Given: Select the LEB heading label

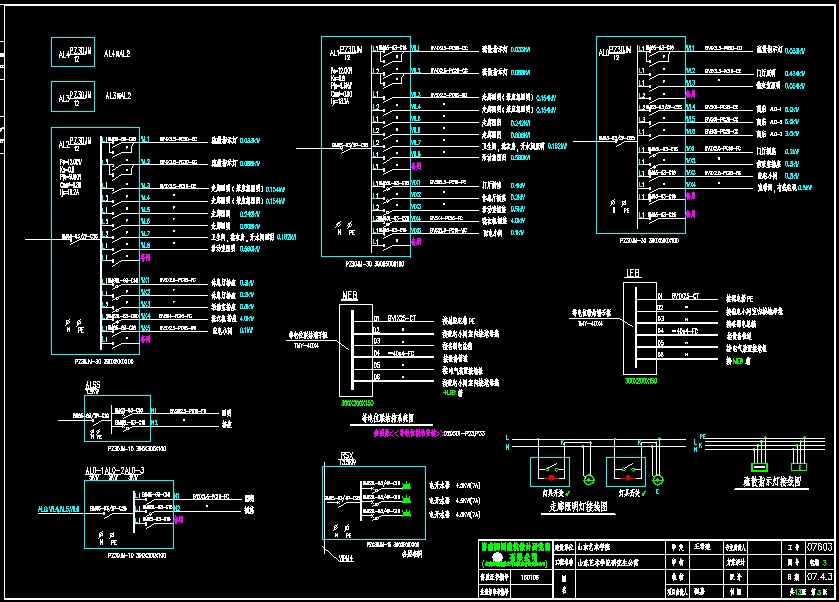Looking at the screenshot, I should pos(632,272).
